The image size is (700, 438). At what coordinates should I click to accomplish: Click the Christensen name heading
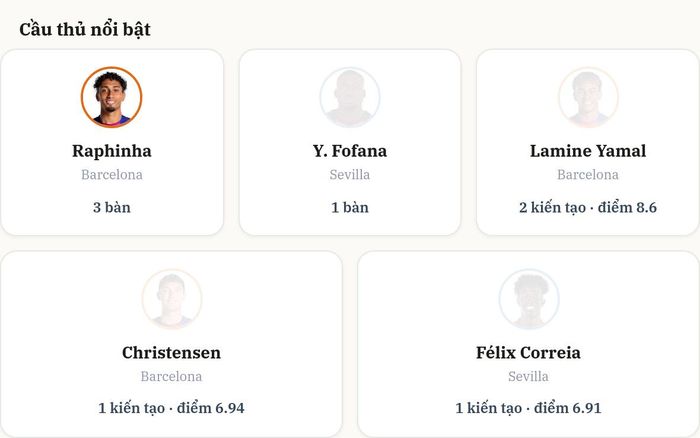point(171,353)
